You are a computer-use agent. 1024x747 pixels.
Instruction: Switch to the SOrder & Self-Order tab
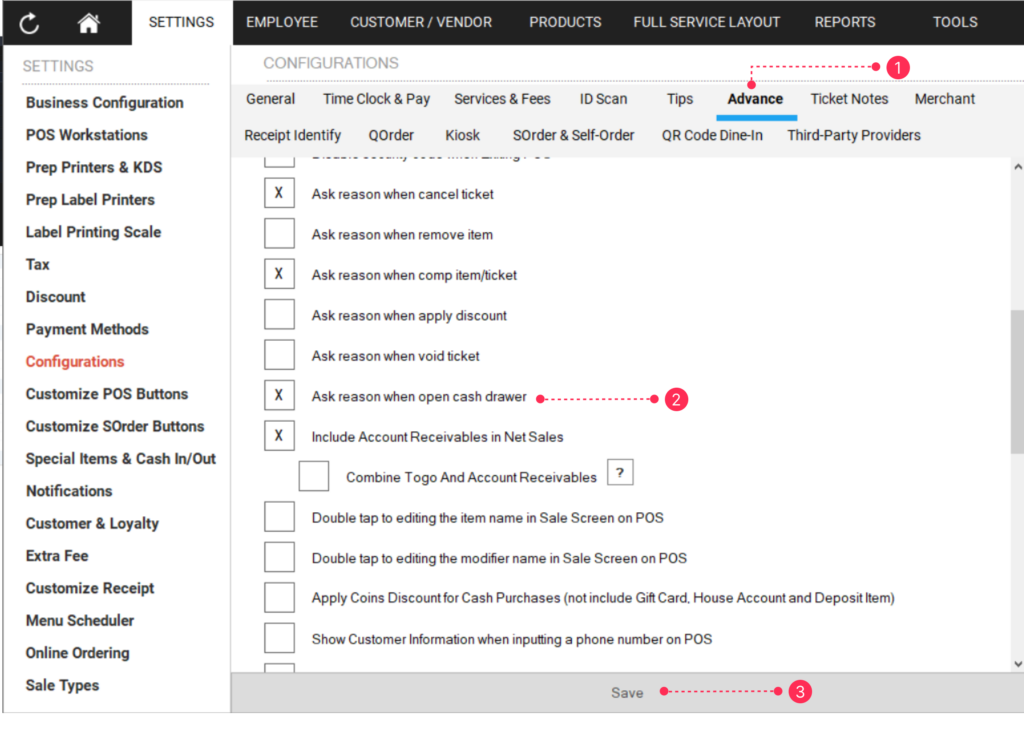click(573, 135)
